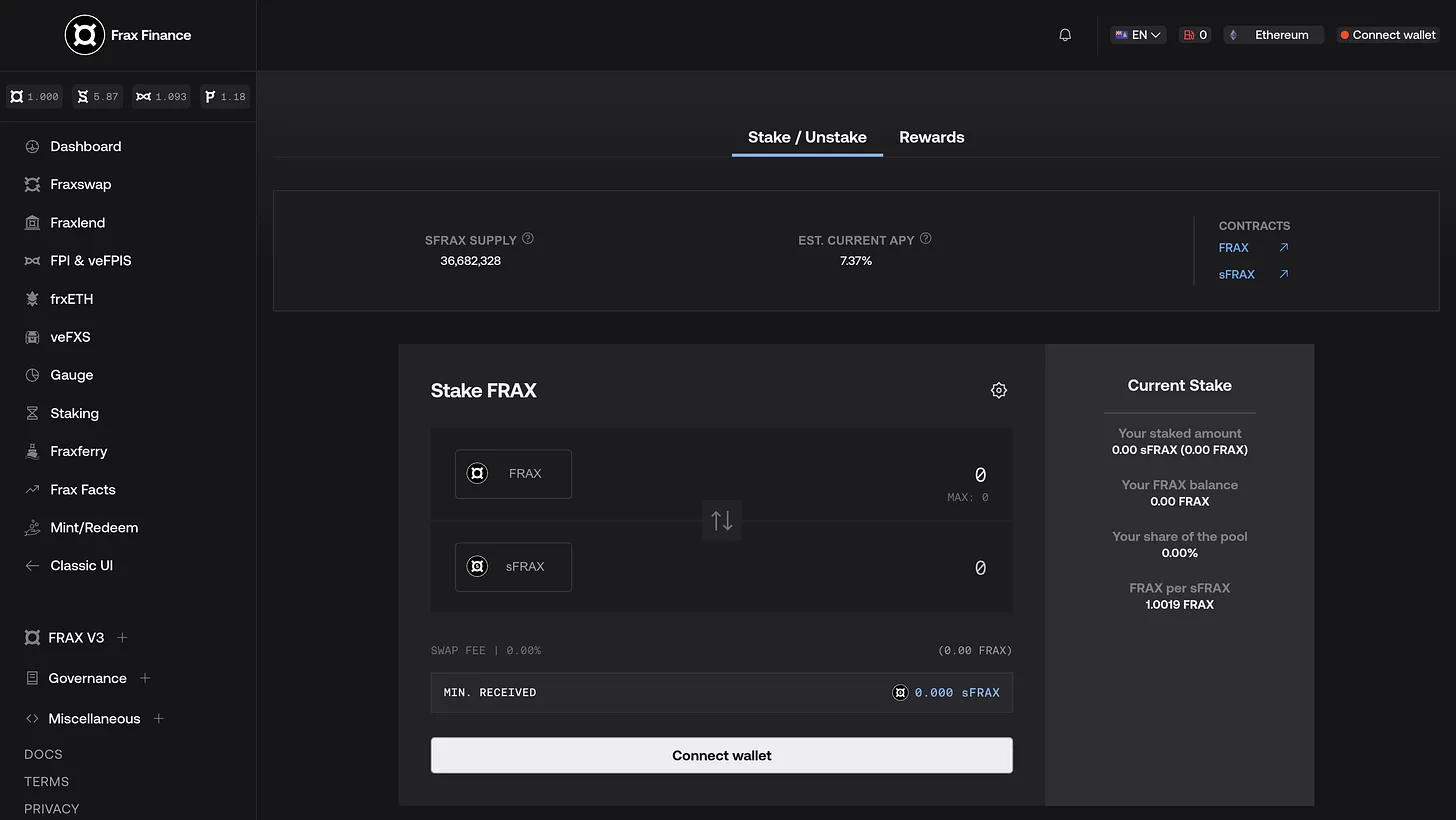
Task: Open Frax Facts in the sidebar
Action: (x=83, y=490)
